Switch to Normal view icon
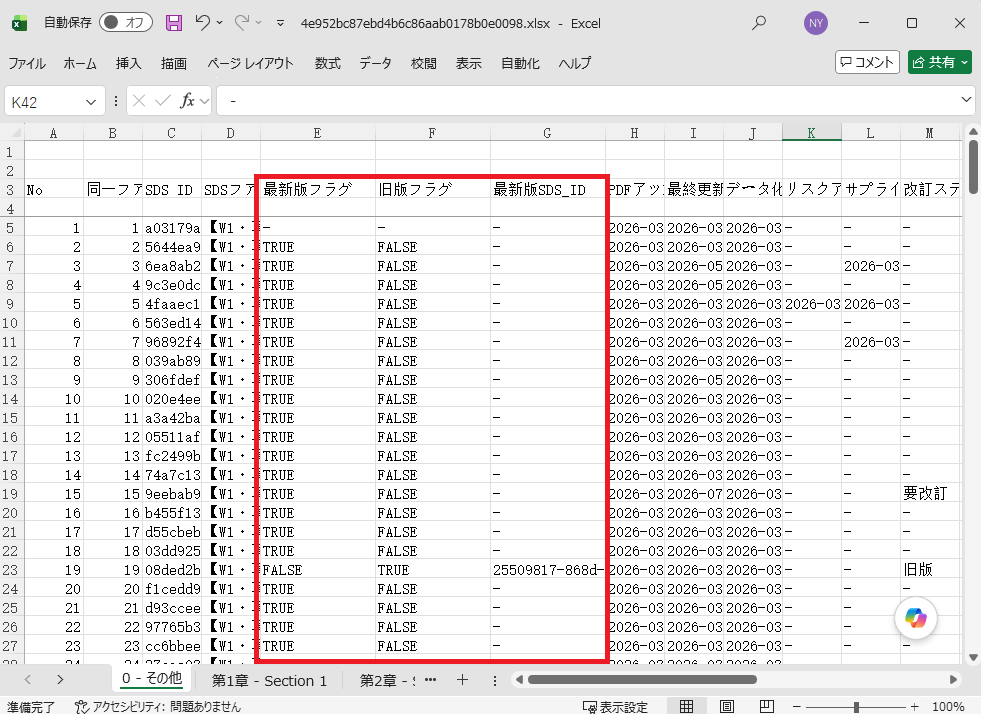Screen dimensions: 981x714 pos(686,706)
